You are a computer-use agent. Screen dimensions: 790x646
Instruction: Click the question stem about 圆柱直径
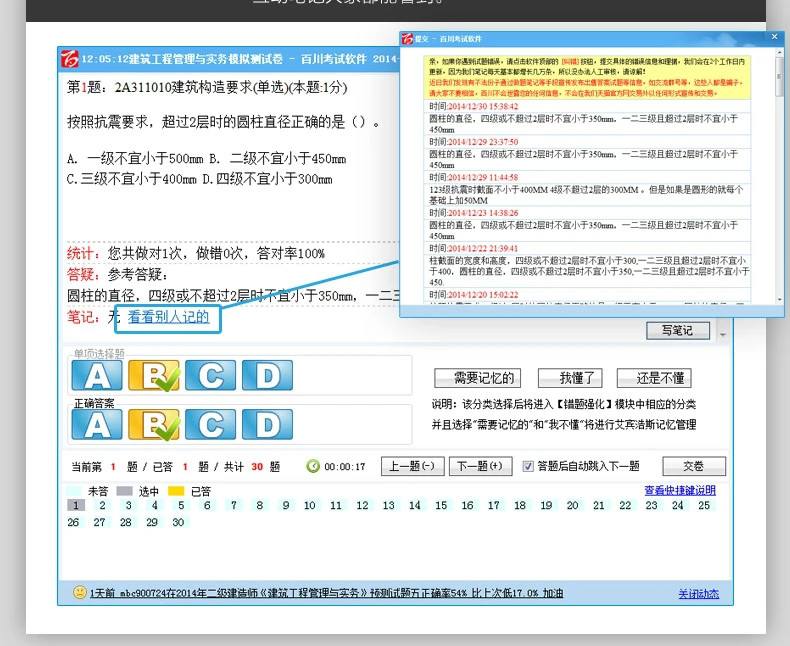coord(223,121)
